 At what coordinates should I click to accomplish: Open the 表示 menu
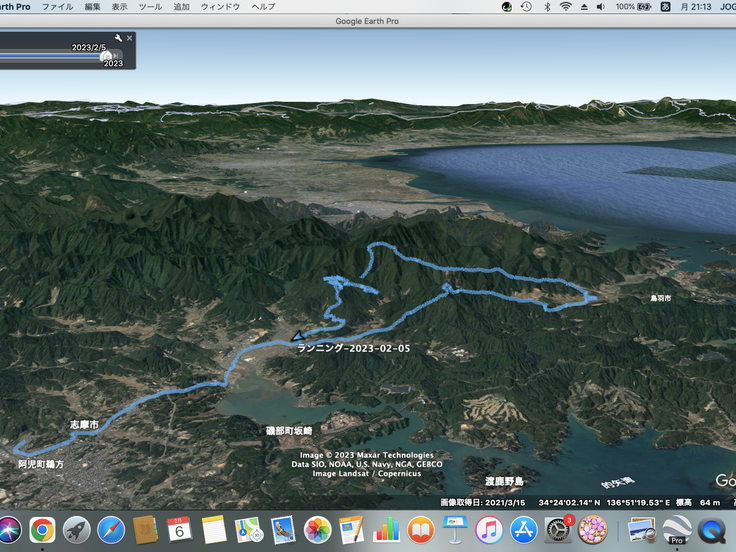[x=120, y=6]
